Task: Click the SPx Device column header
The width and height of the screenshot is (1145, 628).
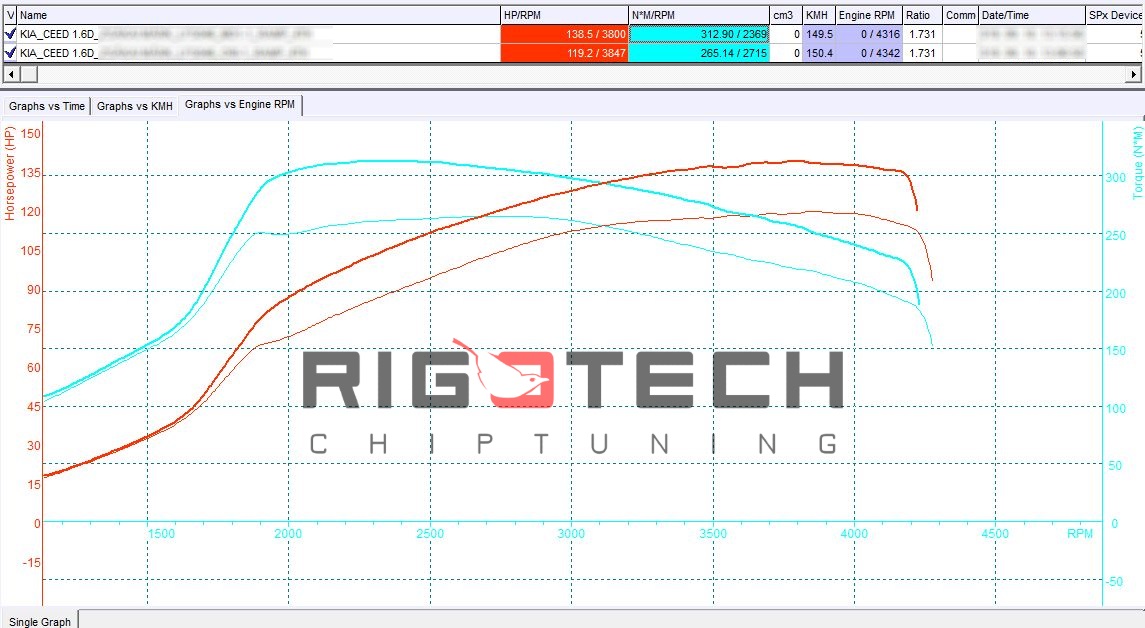Action: 1115,15
